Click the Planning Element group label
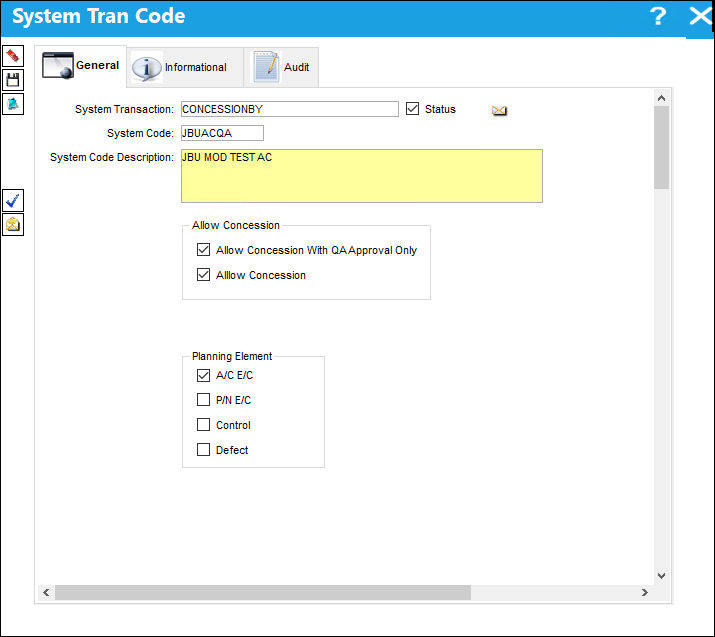This screenshot has width=715, height=637. point(232,356)
